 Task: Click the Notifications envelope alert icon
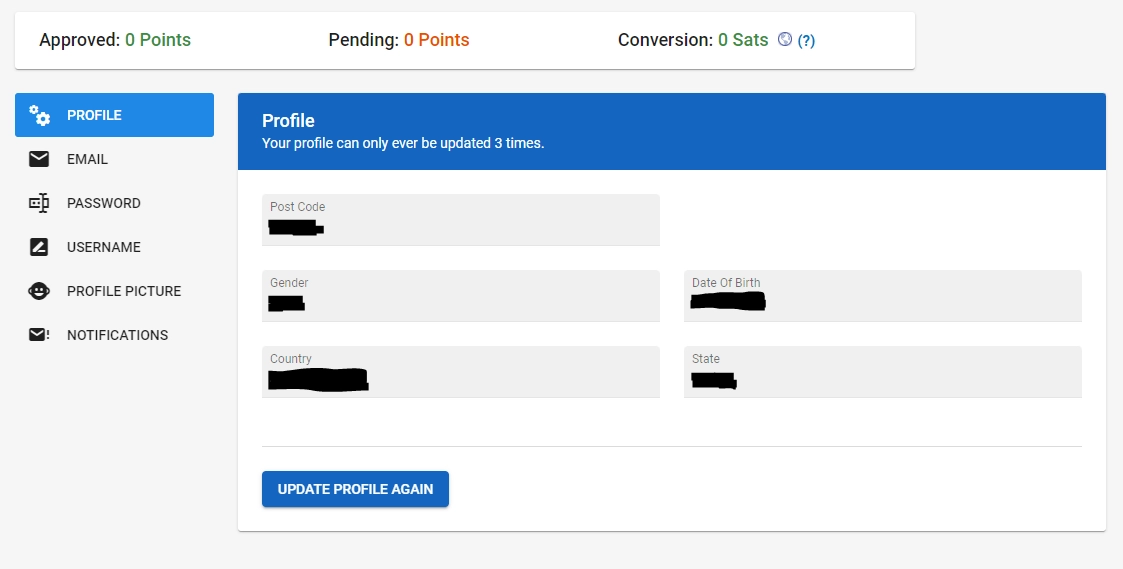[x=39, y=335]
